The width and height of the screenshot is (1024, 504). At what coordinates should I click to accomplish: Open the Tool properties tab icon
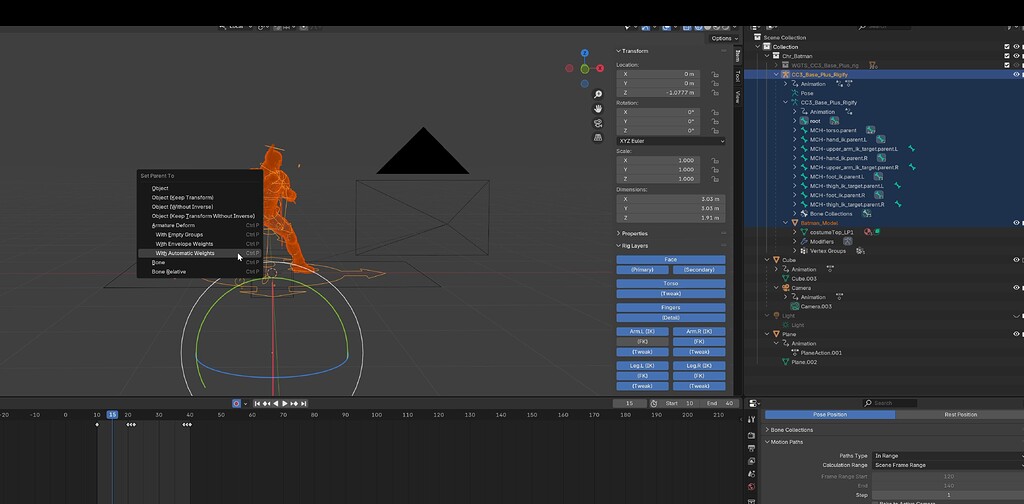pos(751,420)
